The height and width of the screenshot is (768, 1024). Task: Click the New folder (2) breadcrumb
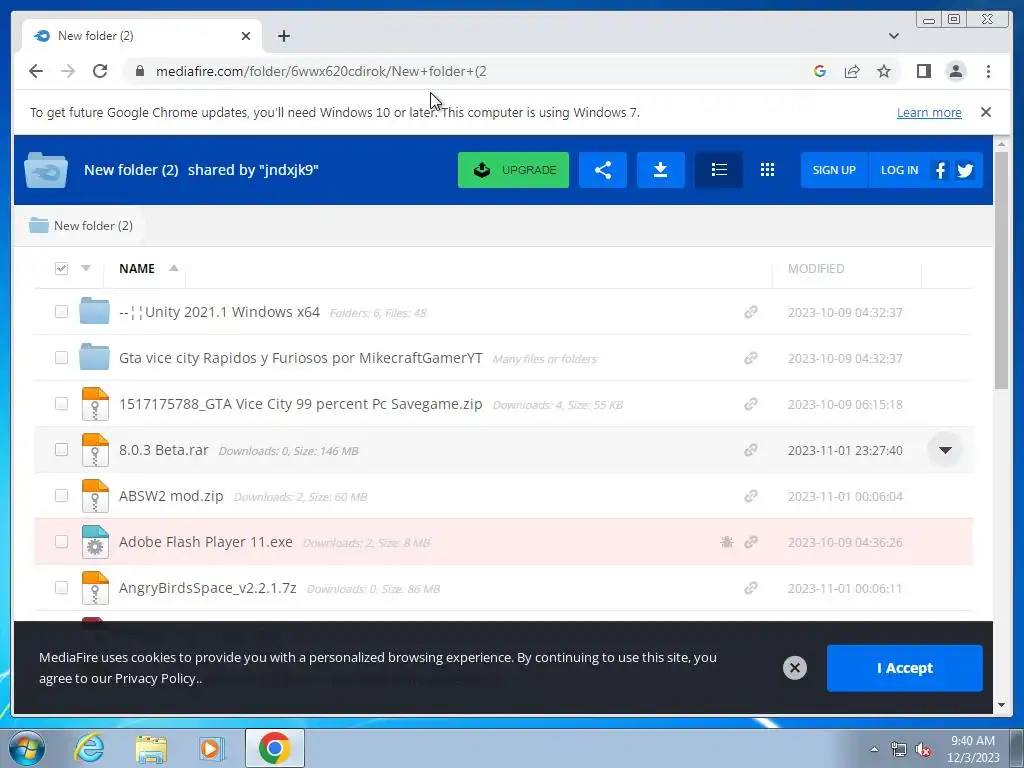click(x=80, y=225)
